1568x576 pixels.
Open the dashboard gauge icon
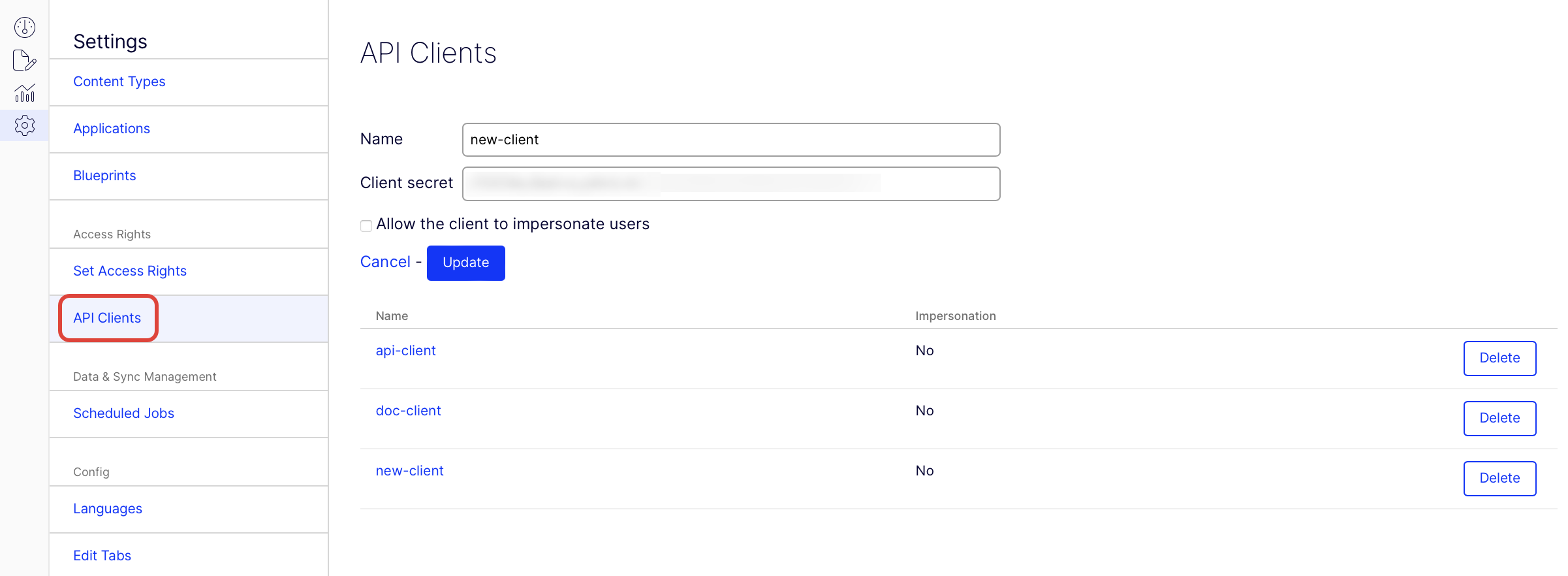tap(25, 27)
